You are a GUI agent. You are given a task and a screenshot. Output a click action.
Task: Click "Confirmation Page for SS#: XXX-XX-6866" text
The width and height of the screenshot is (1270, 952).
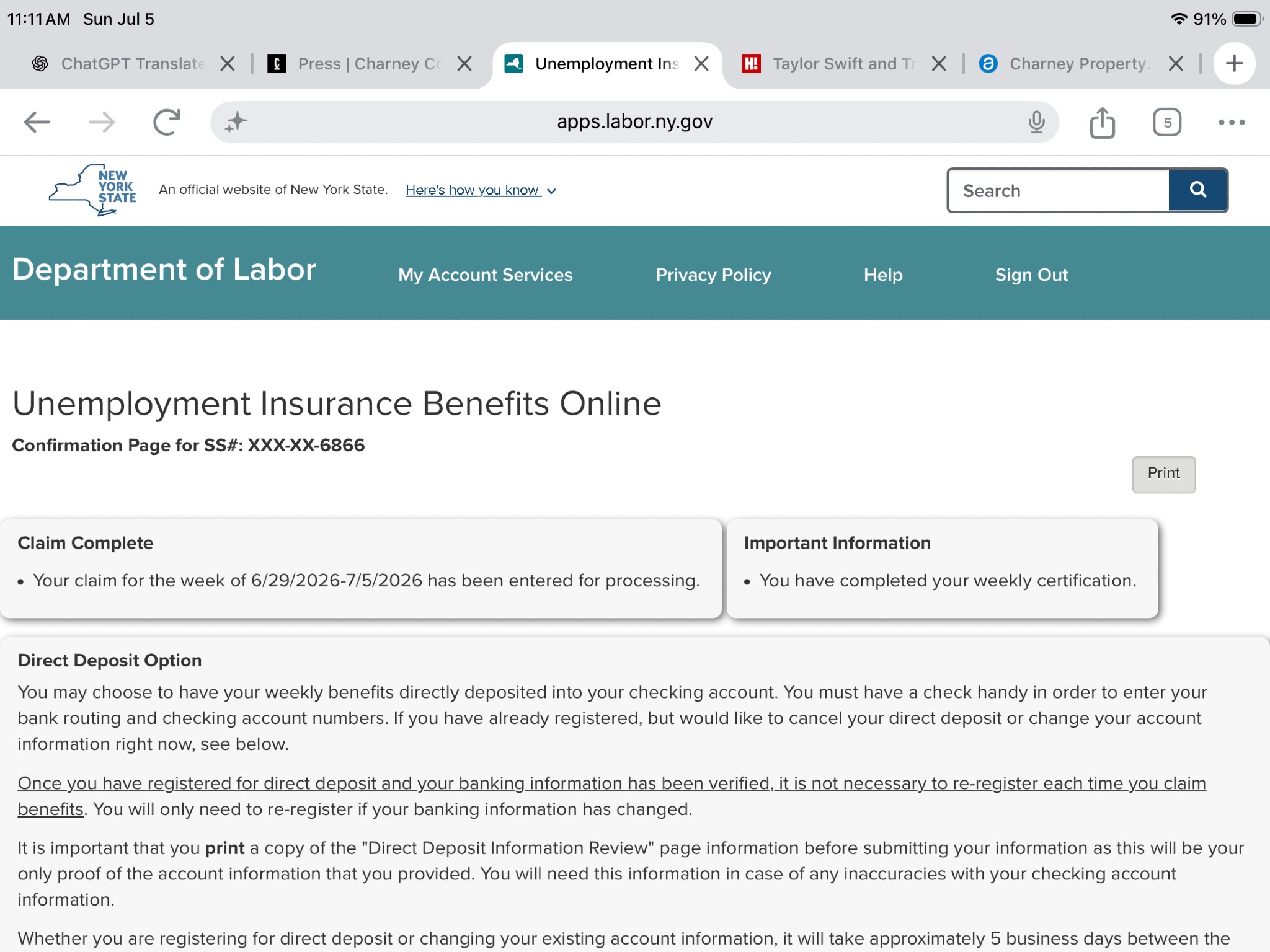tap(189, 445)
